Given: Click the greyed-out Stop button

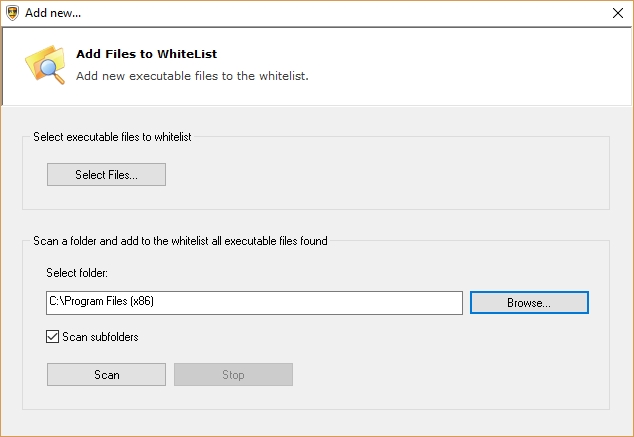Looking at the screenshot, I should tap(233, 375).
